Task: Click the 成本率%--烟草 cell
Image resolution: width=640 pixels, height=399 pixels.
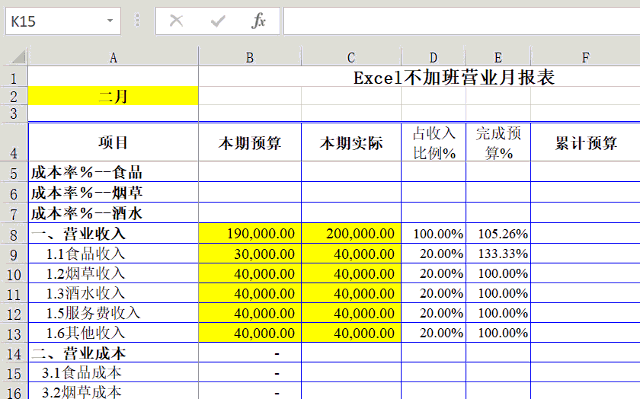Action: 113,193
